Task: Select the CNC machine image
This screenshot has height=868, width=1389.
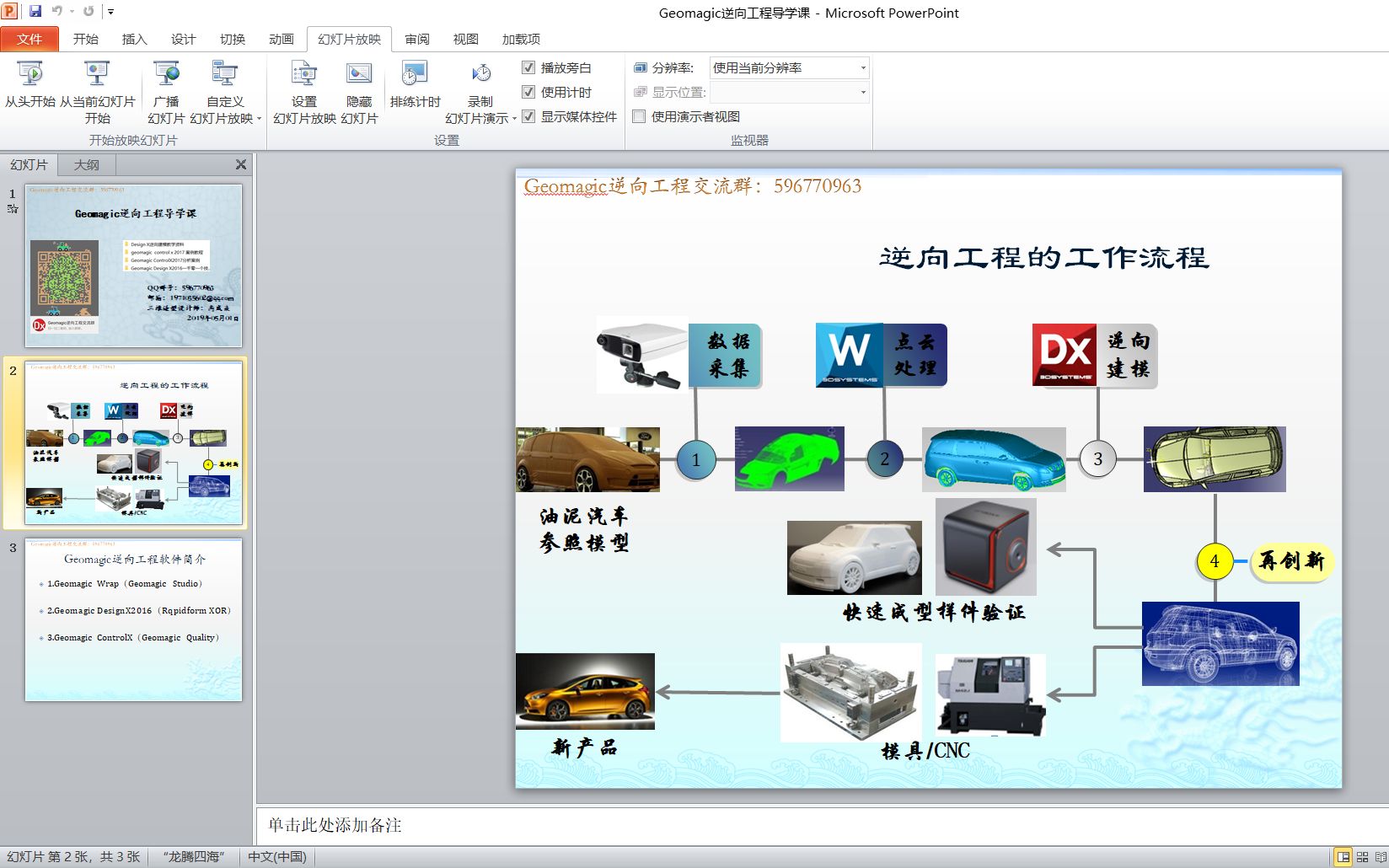Action: (x=990, y=694)
